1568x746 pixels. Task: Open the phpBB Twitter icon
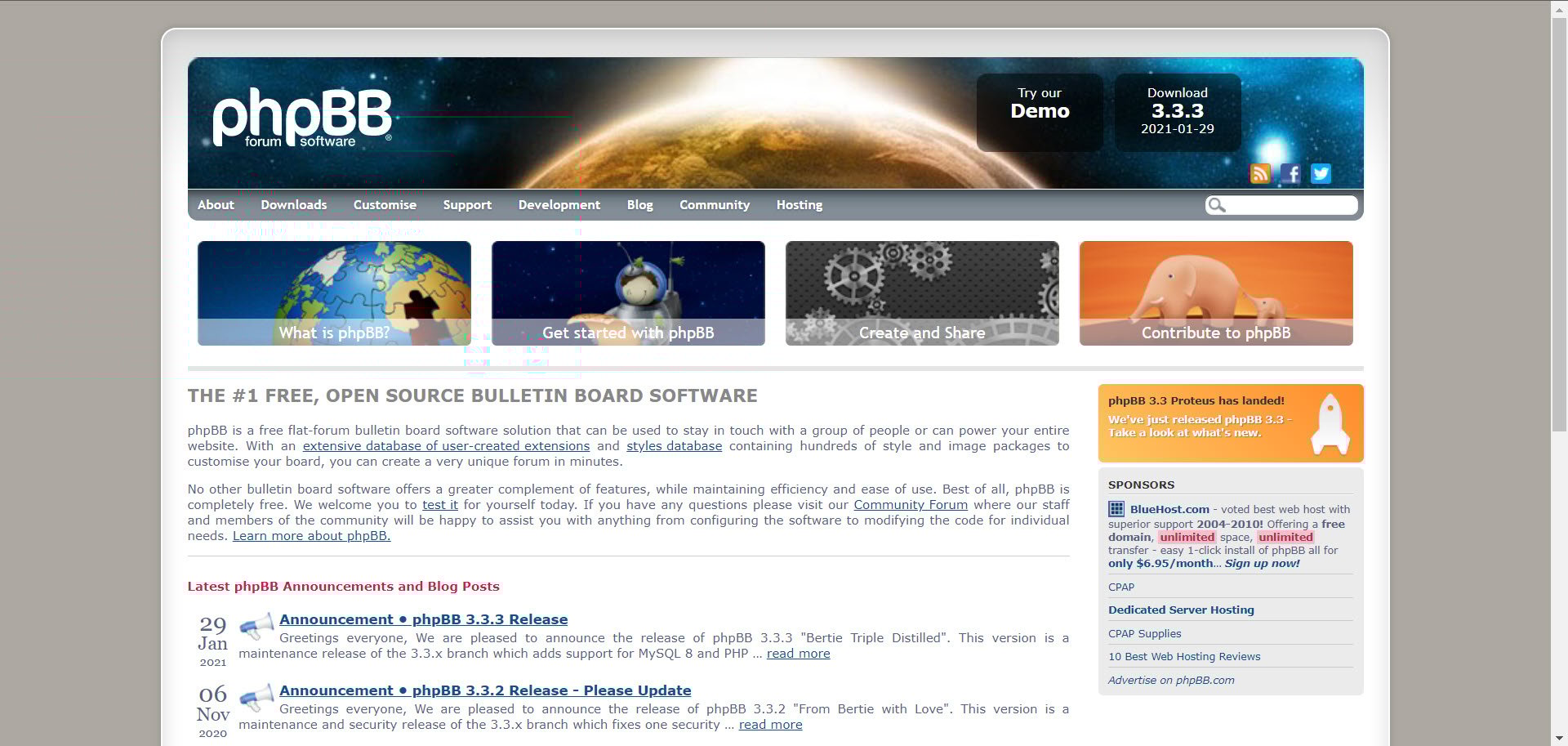pyautogui.click(x=1321, y=173)
